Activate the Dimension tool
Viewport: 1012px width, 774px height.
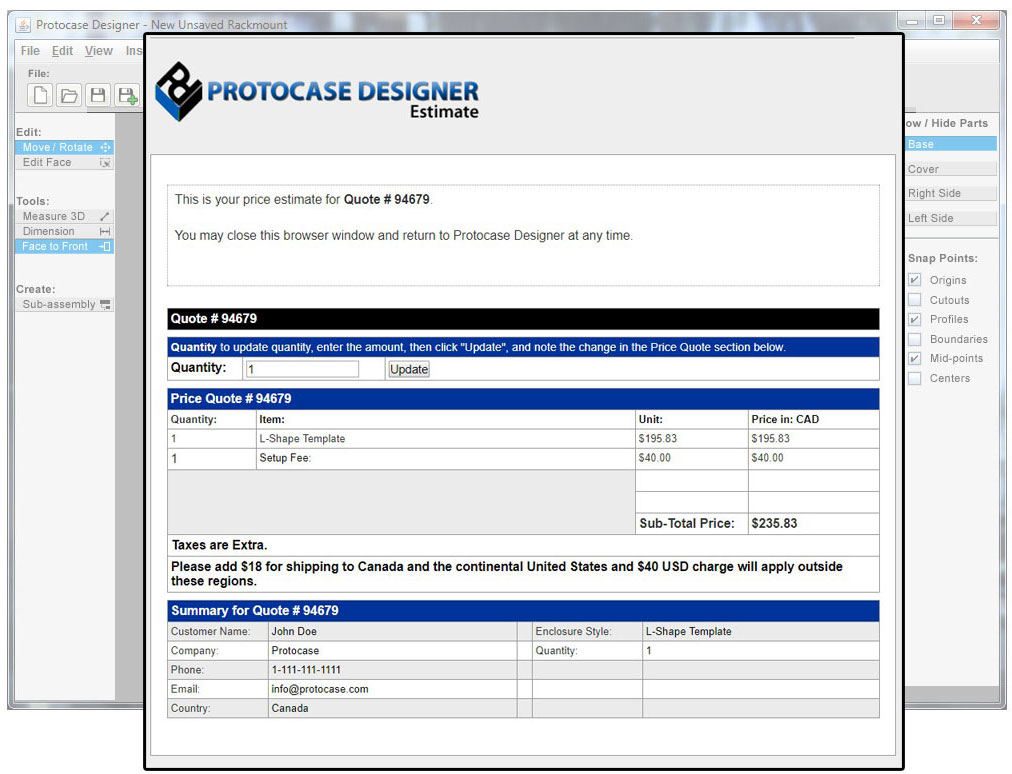(x=65, y=231)
